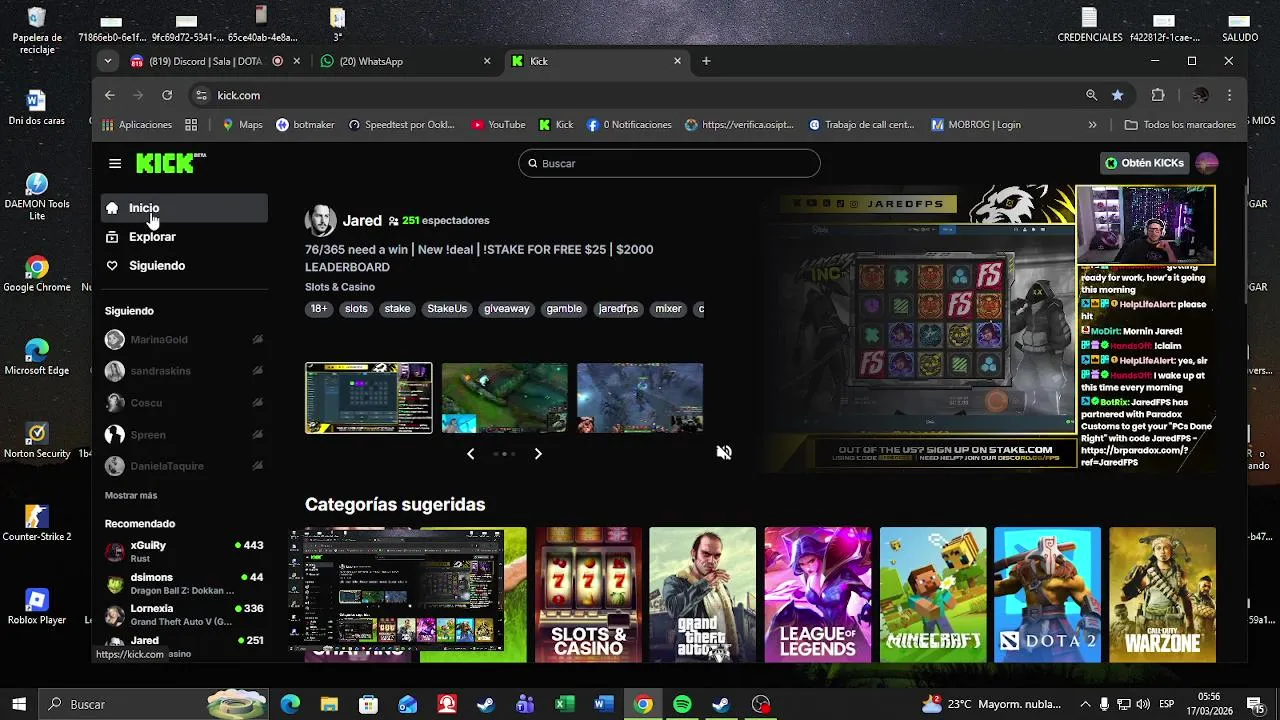1280x720 pixels.
Task: Open sandraskins followed channel
Action: (x=185, y=371)
